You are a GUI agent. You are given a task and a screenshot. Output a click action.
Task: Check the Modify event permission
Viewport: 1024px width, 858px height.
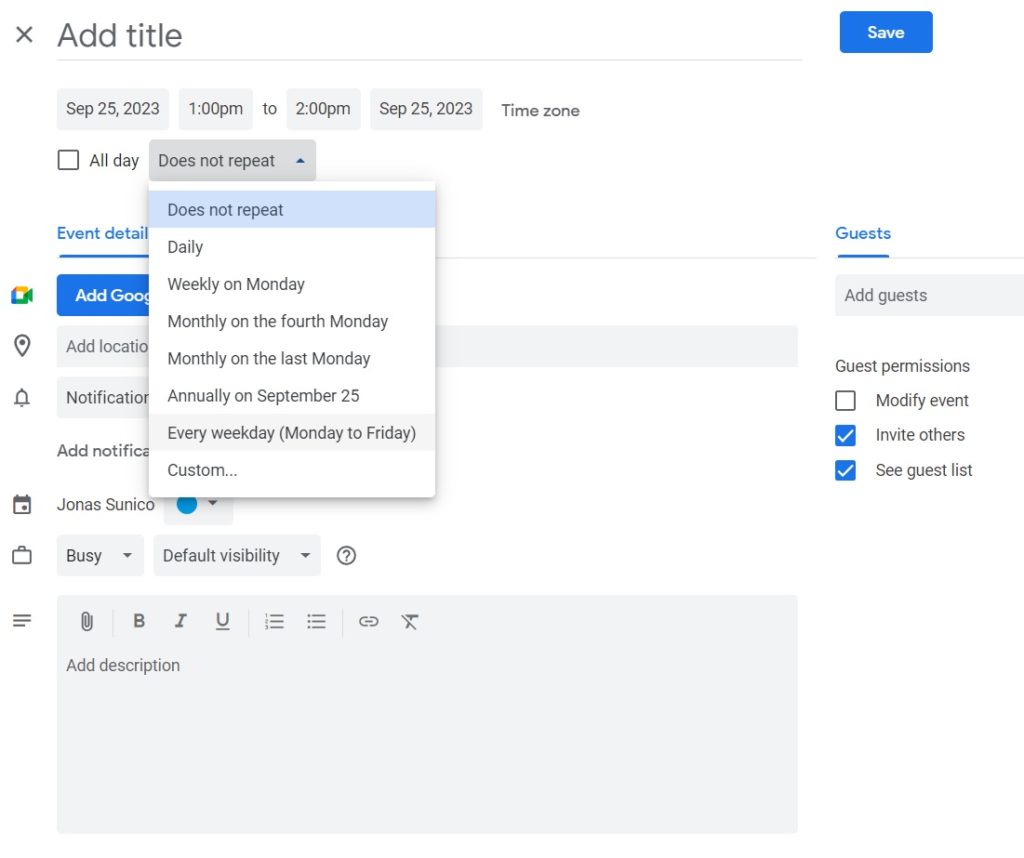coord(845,400)
